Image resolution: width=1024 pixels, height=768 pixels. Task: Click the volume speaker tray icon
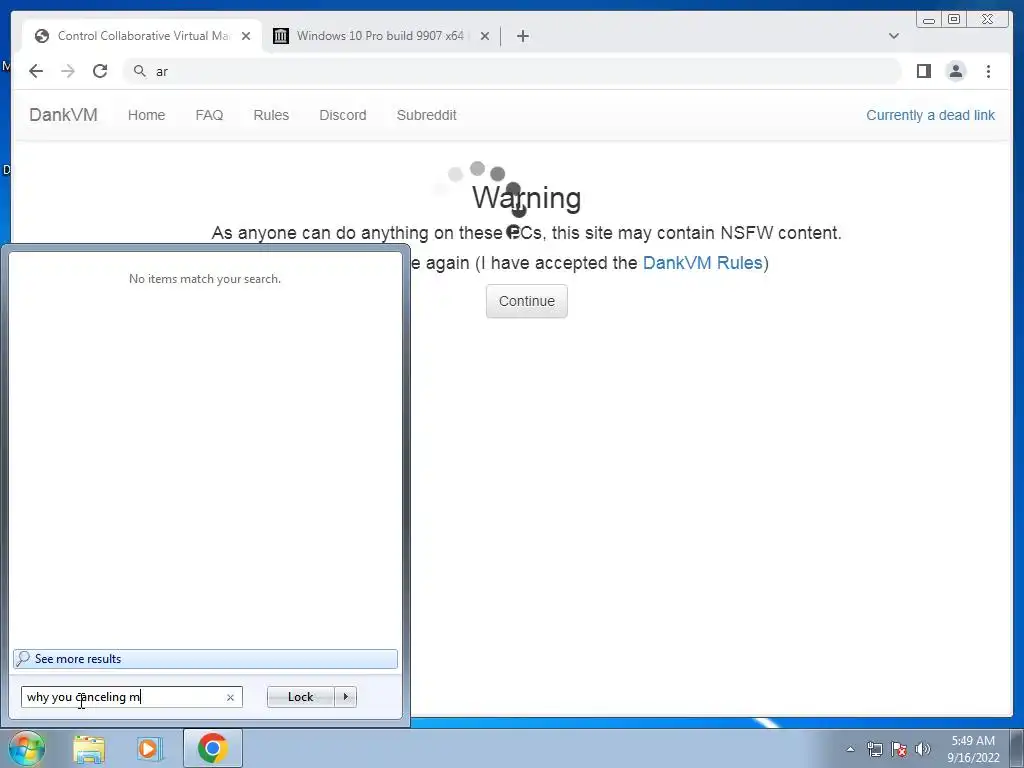coord(923,749)
